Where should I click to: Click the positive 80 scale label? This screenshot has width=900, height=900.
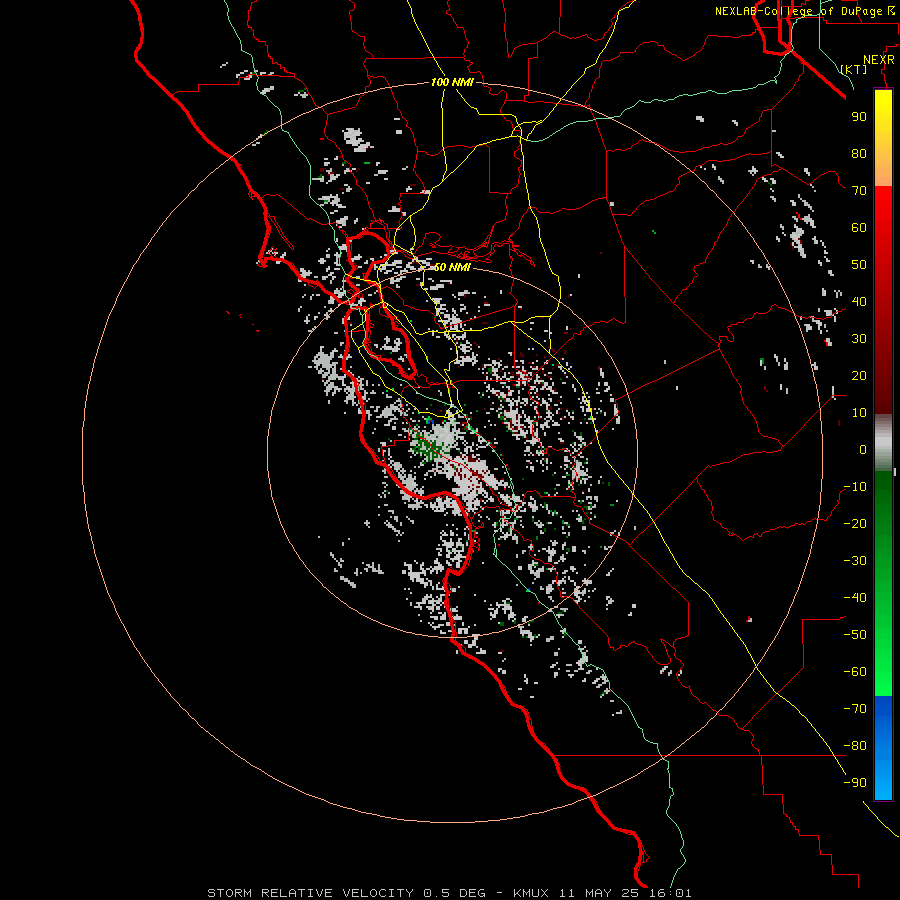859,154
